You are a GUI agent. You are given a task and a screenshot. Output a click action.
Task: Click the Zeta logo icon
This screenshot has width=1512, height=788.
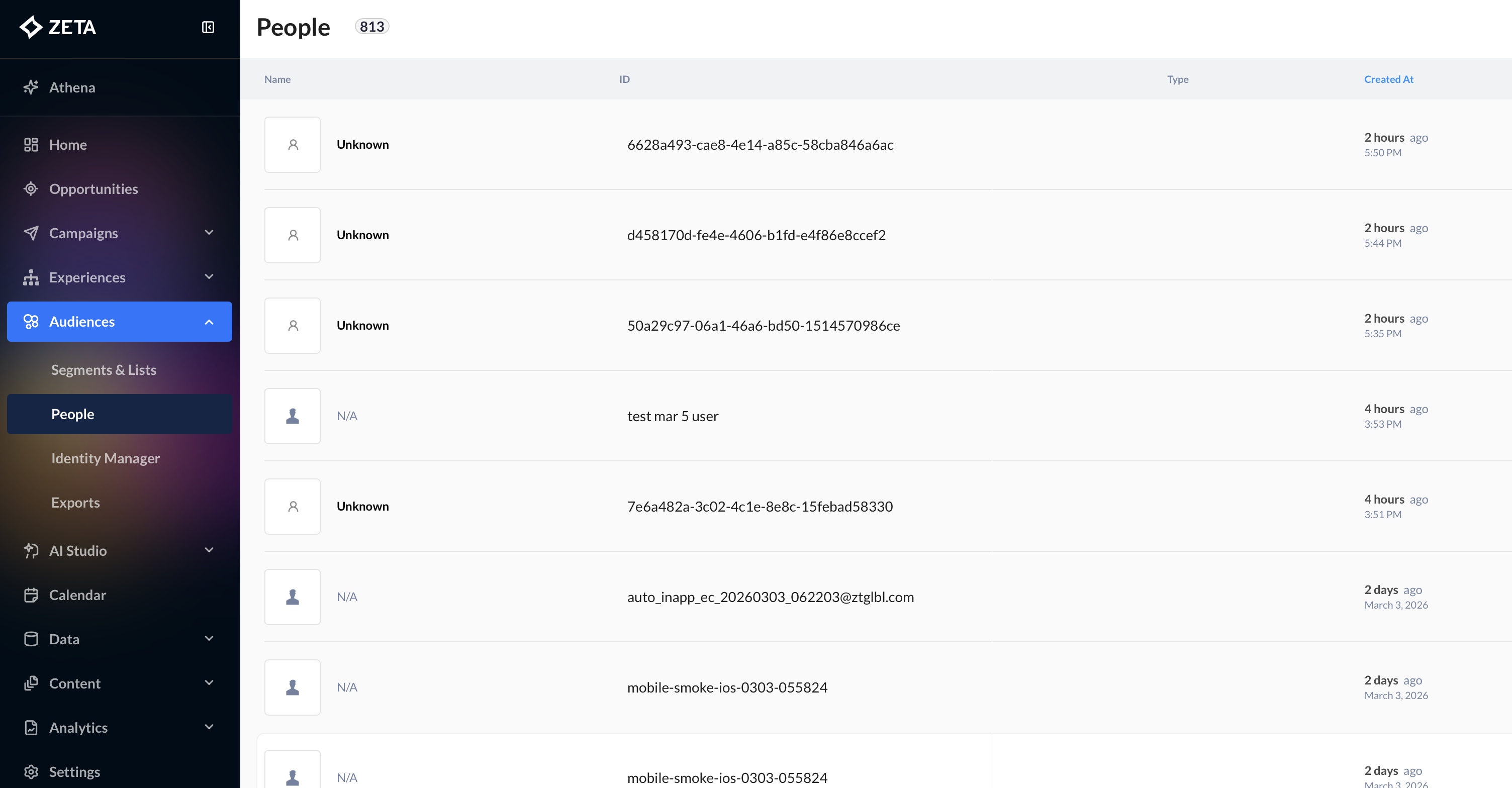pos(31,27)
